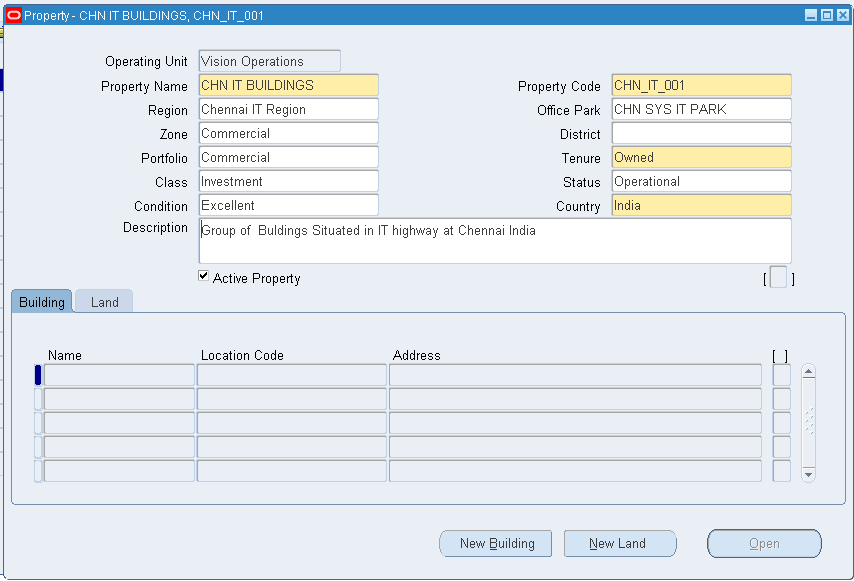Click the Oracle logo in the title bar
The width and height of the screenshot is (854, 581).
[14, 14]
